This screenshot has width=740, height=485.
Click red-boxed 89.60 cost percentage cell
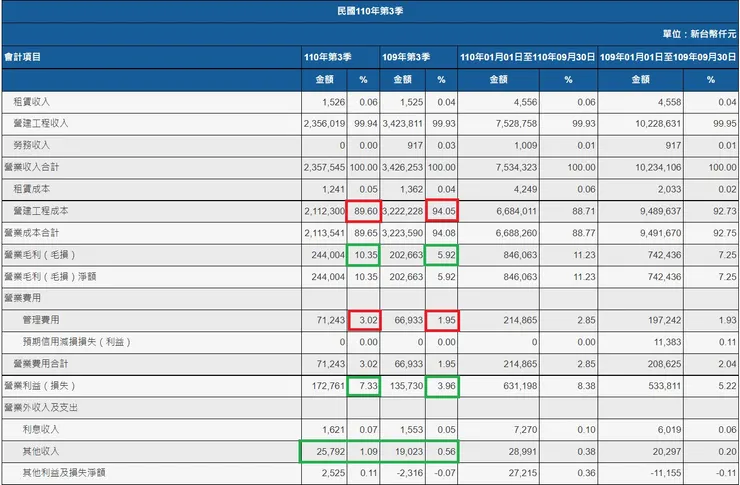click(363, 211)
